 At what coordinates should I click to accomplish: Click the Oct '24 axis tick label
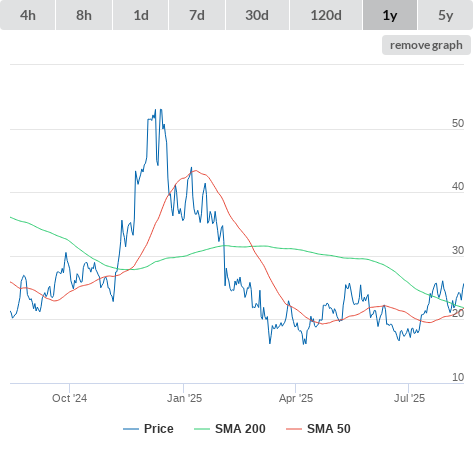(x=69, y=398)
